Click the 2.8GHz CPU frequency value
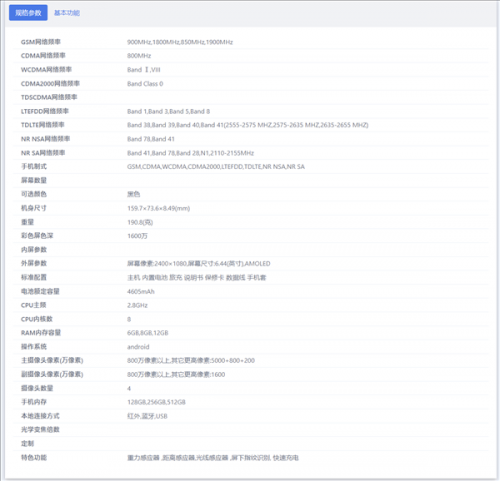 [x=137, y=305]
